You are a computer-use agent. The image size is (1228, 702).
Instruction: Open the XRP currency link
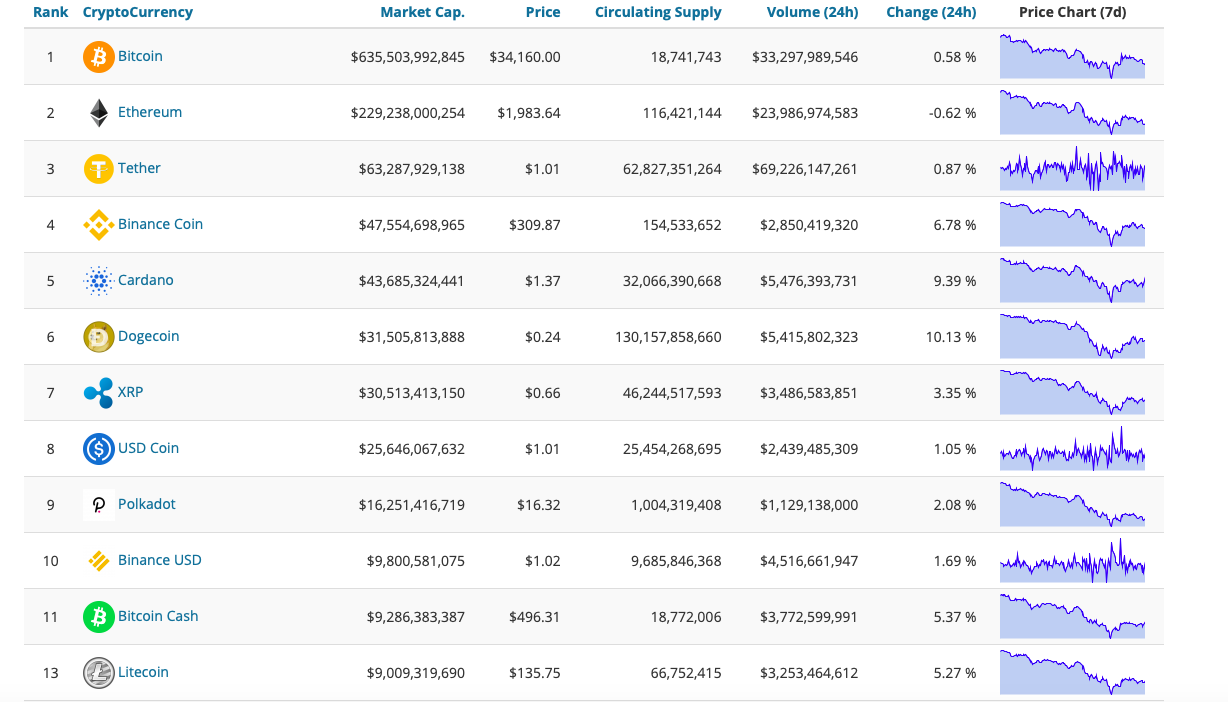click(x=130, y=392)
